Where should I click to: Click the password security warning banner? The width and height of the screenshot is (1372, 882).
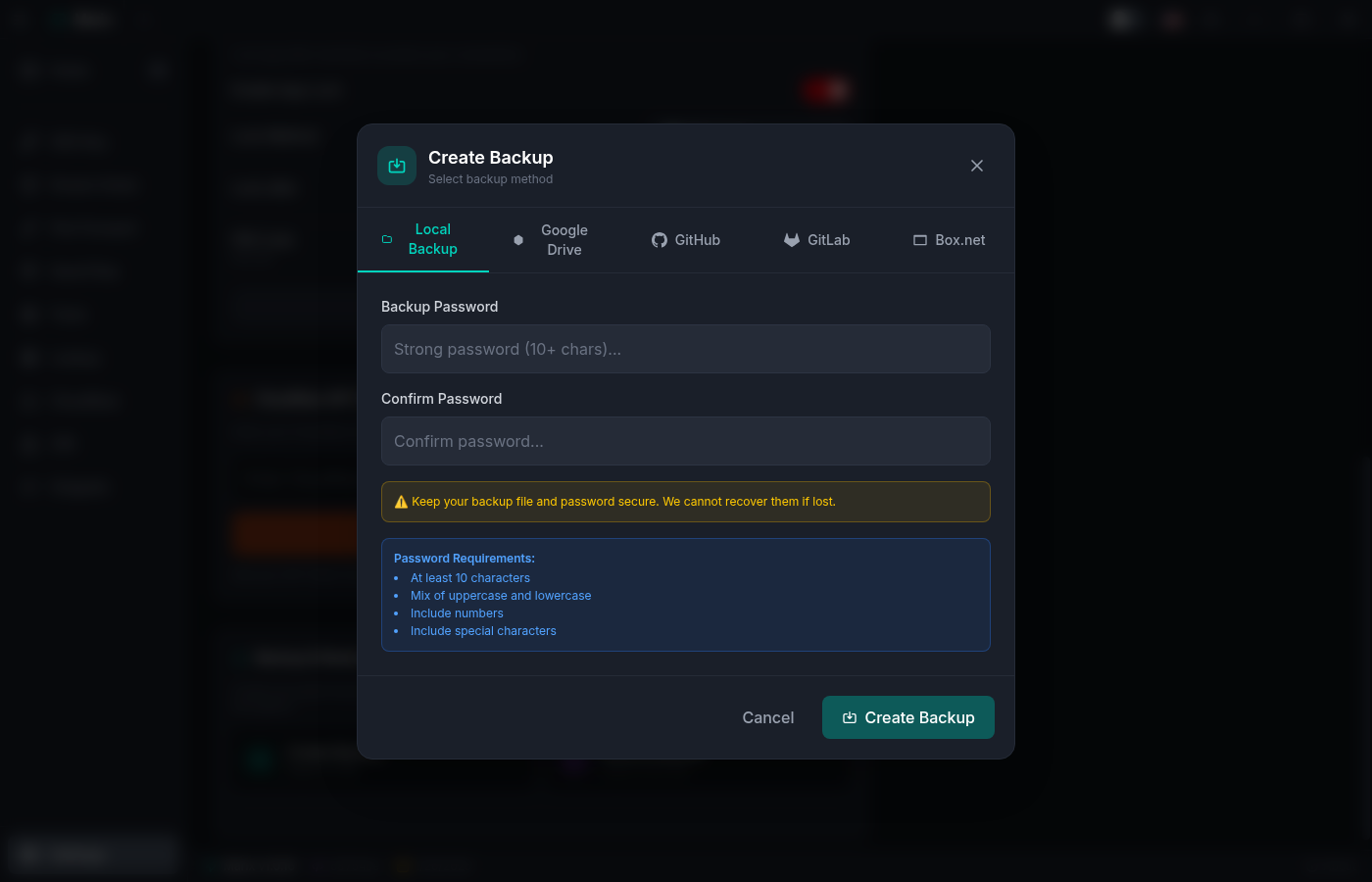(x=686, y=501)
